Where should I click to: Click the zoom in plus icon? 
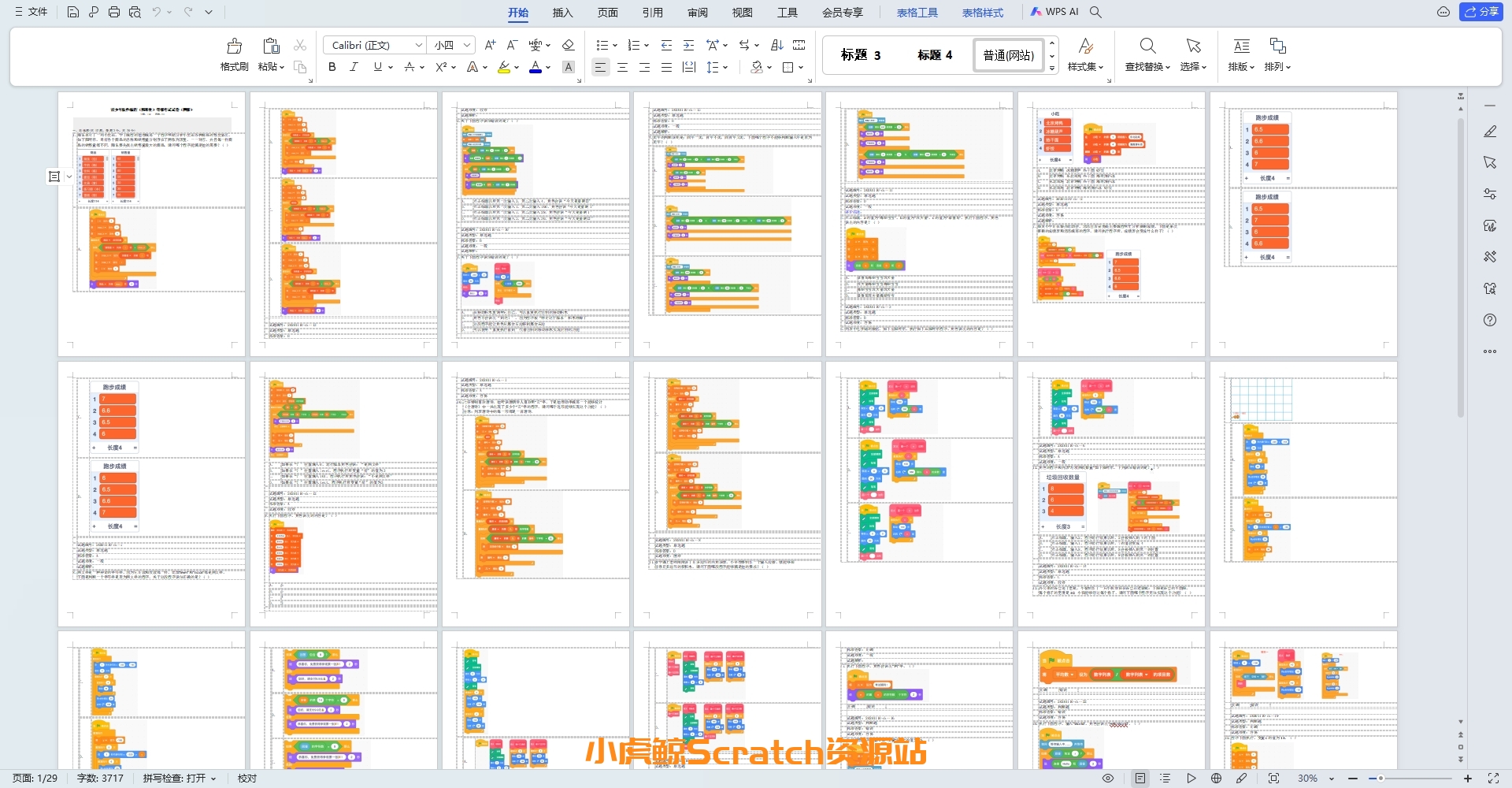[x=1468, y=779]
